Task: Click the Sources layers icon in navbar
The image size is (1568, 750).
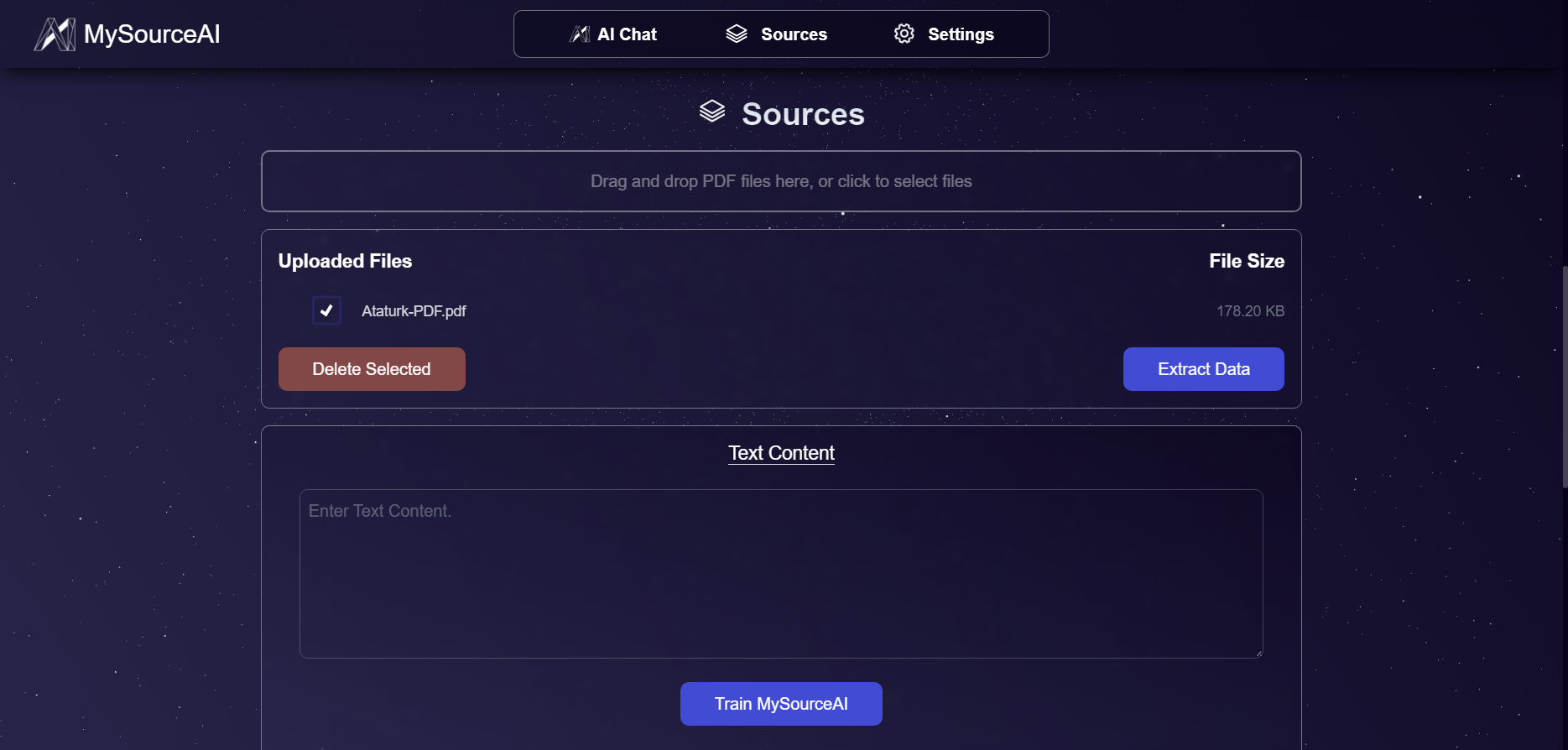Action: click(x=737, y=34)
